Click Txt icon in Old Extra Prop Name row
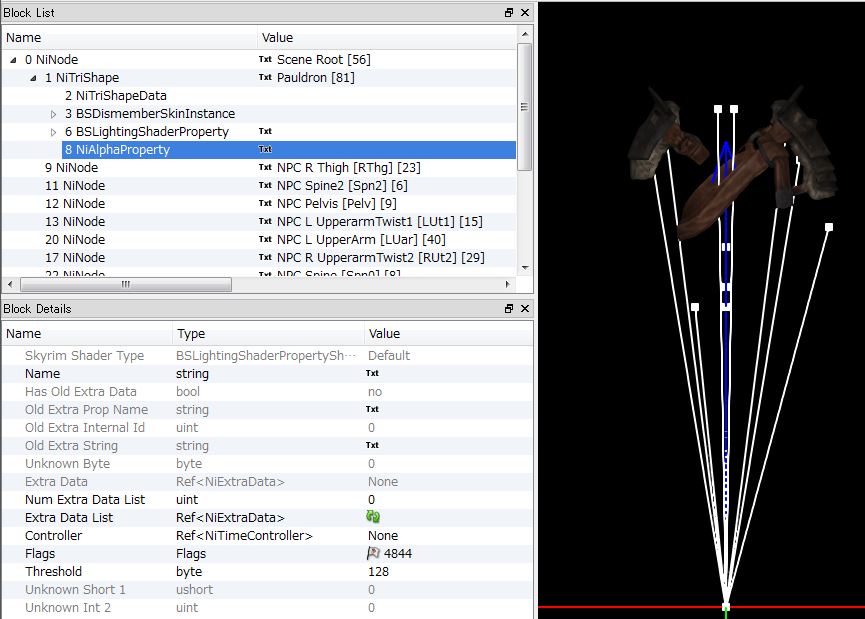 [x=372, y=409]
